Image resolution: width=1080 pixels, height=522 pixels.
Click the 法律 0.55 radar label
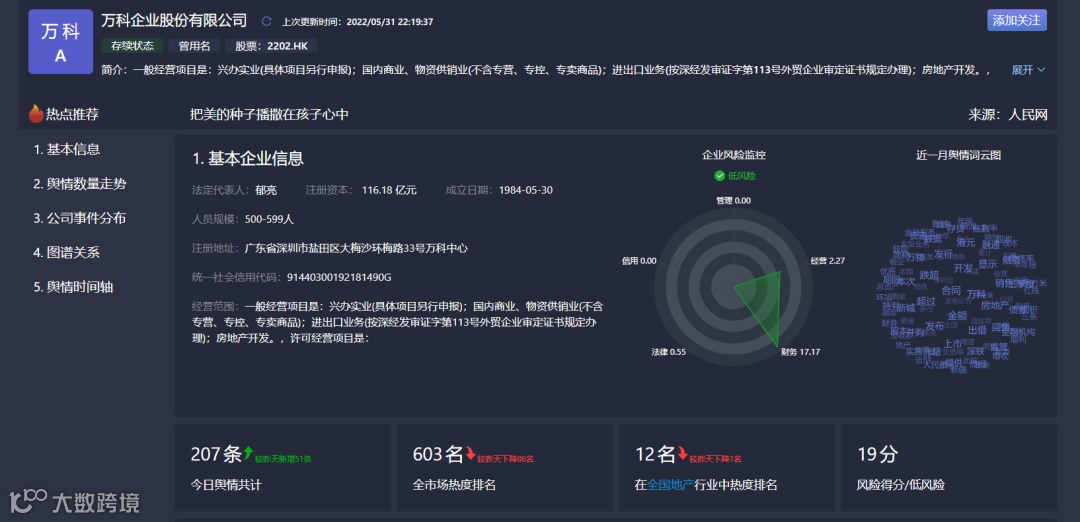(668, 352)
